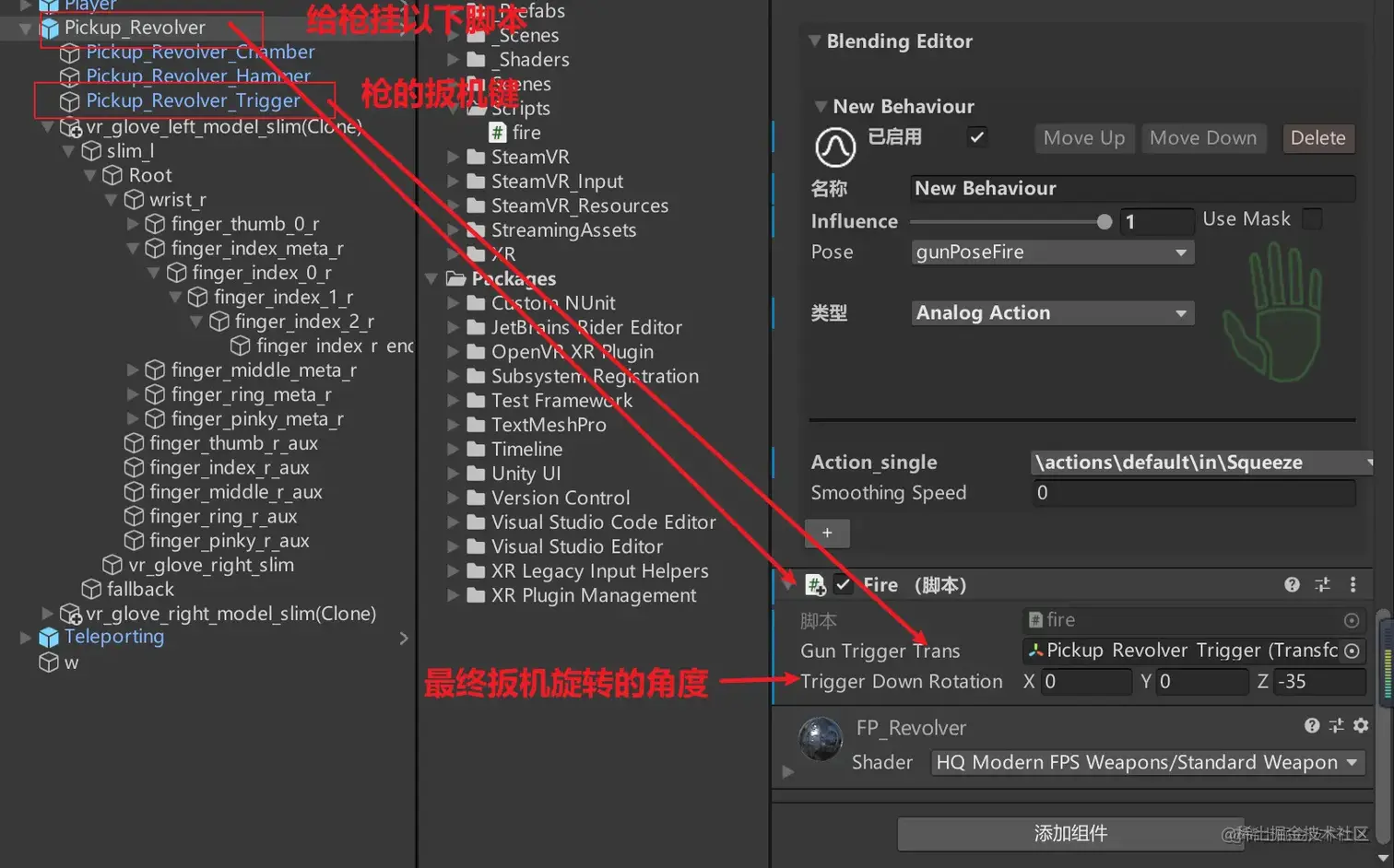Collapse the New Behaviour foldout
Viewport: 1394px width, 868px height.
[x=820, y=106]
